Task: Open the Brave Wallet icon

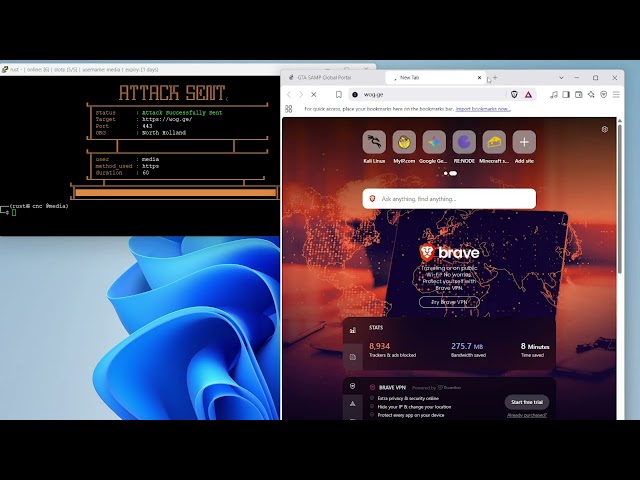Action: pyautogui.click(x=579, y=95)
